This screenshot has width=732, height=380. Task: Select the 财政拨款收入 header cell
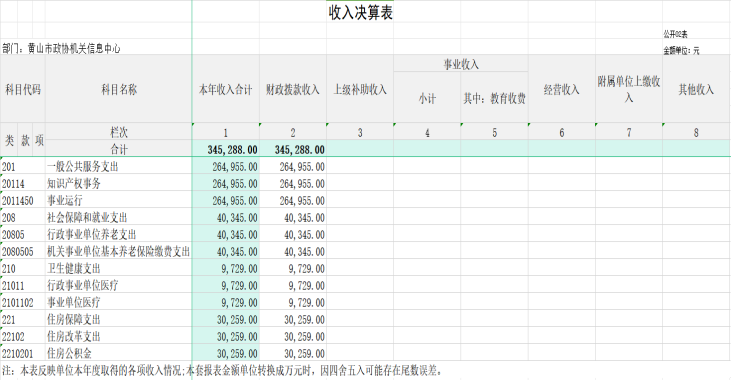293,89
